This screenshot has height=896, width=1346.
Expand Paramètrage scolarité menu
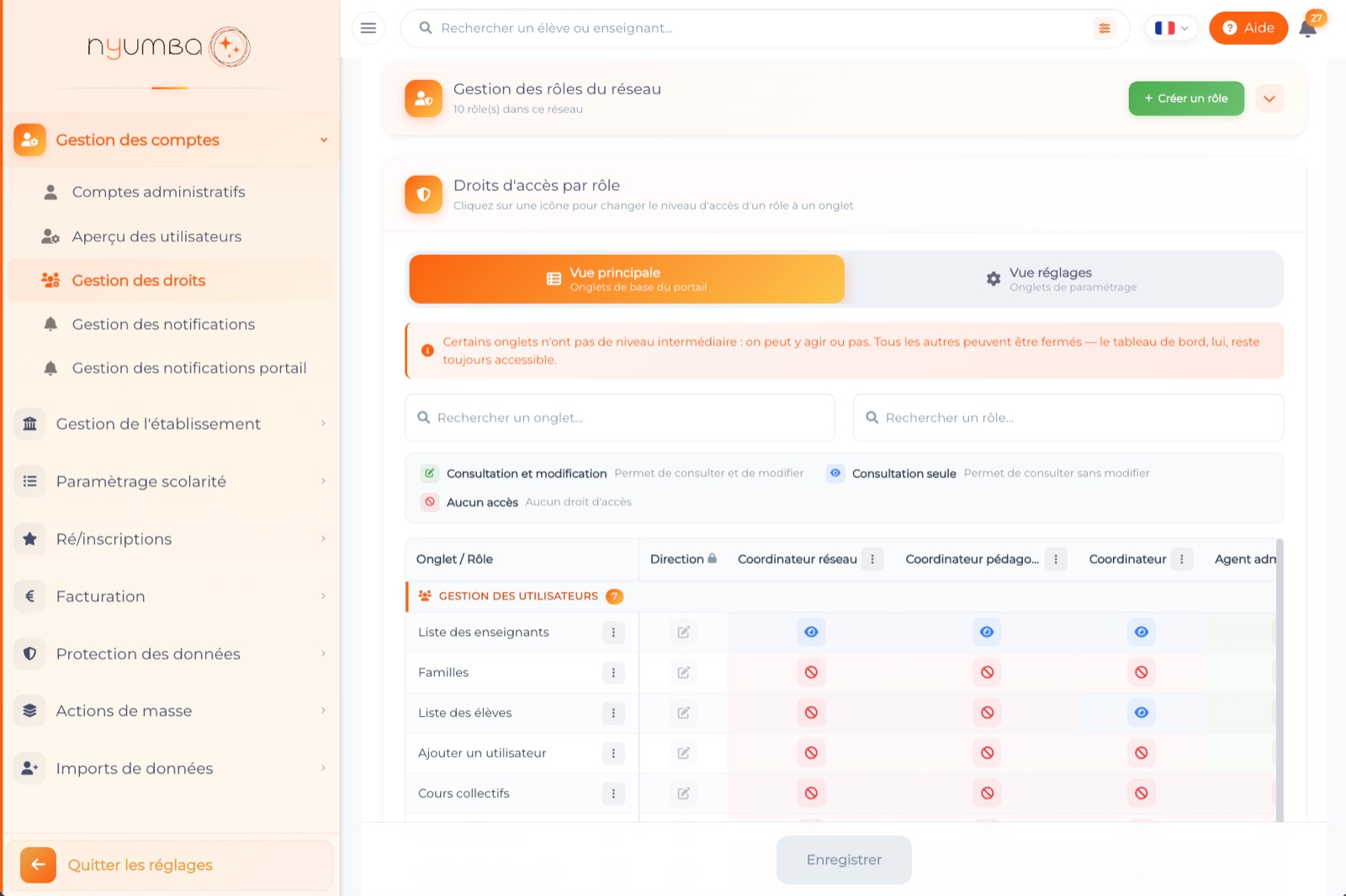tap(172, 481)
